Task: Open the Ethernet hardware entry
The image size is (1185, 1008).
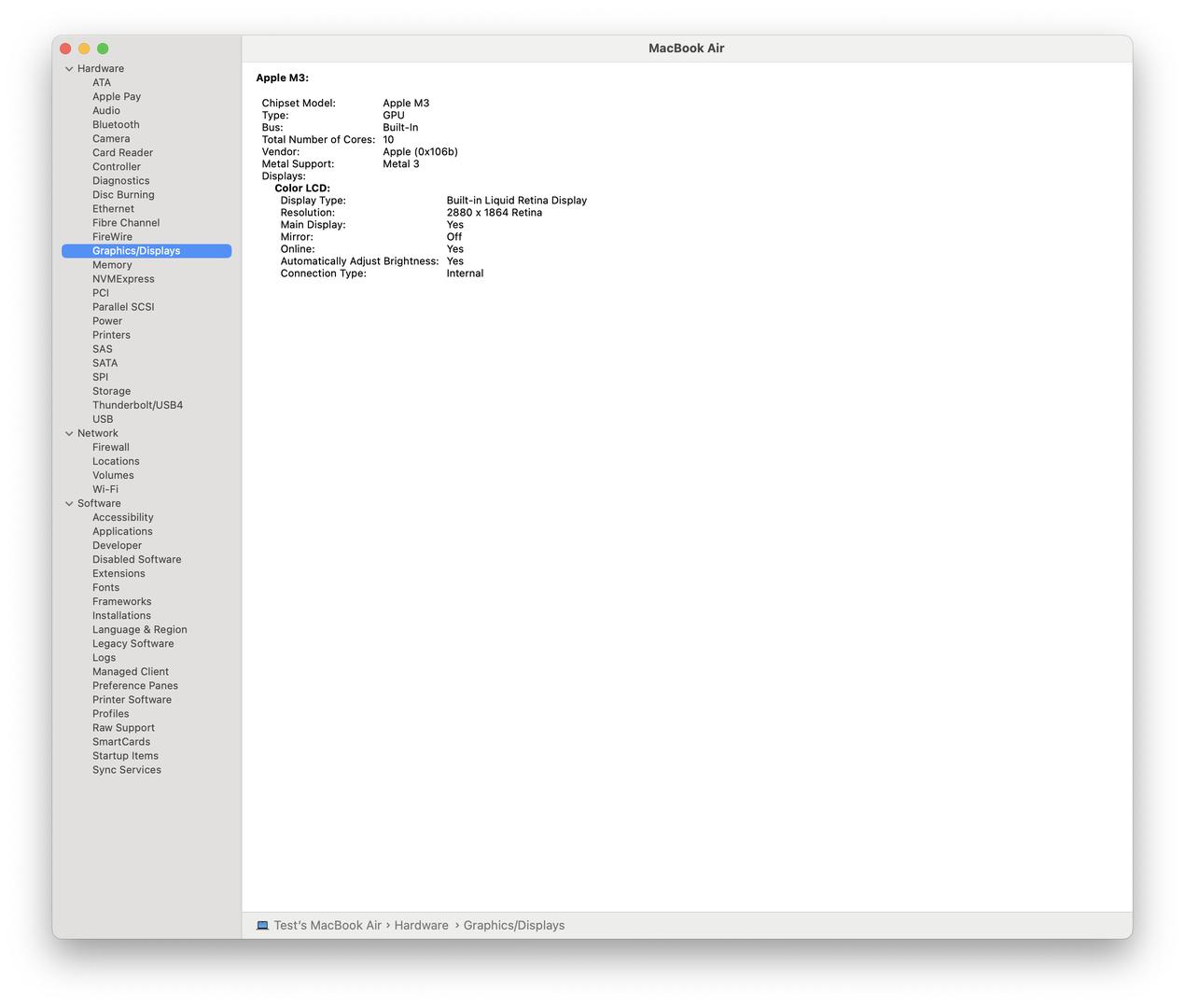Action: pos(113,209)
